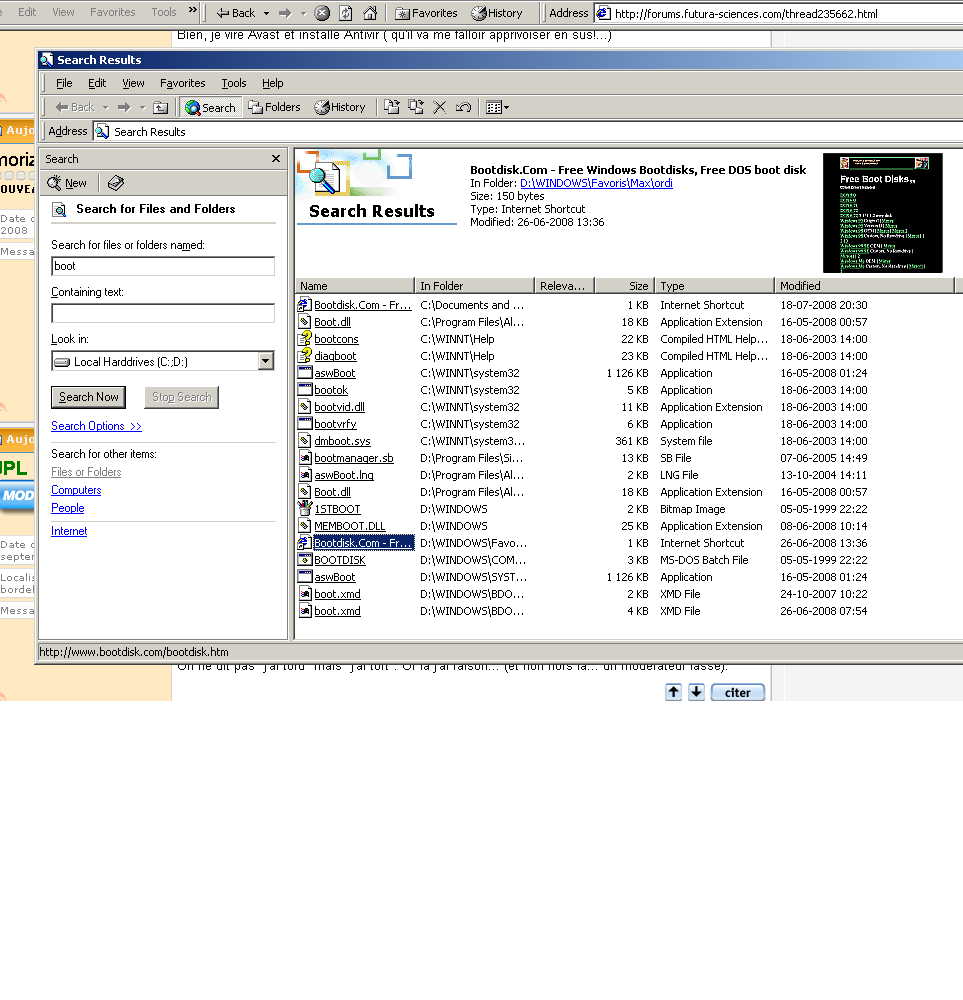Image resolution: width=963 pixels, height=1000 pixels.
Task: Click the People search link
Action: tap(68, 508)
